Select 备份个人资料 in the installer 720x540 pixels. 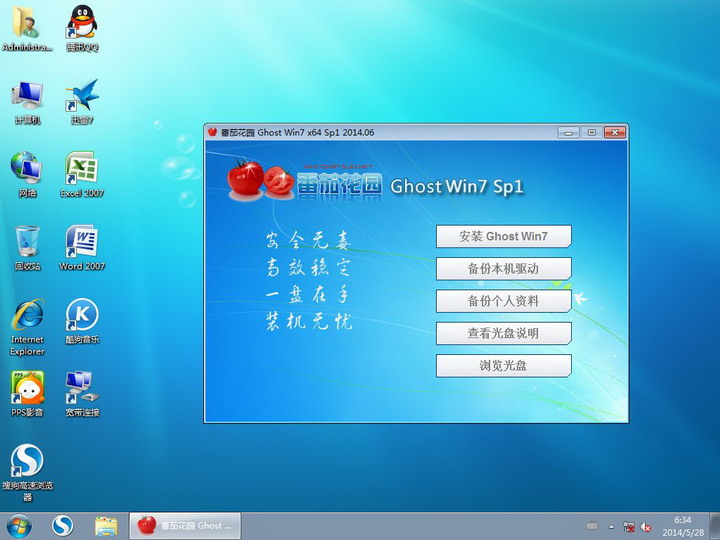tap(503, 300)
